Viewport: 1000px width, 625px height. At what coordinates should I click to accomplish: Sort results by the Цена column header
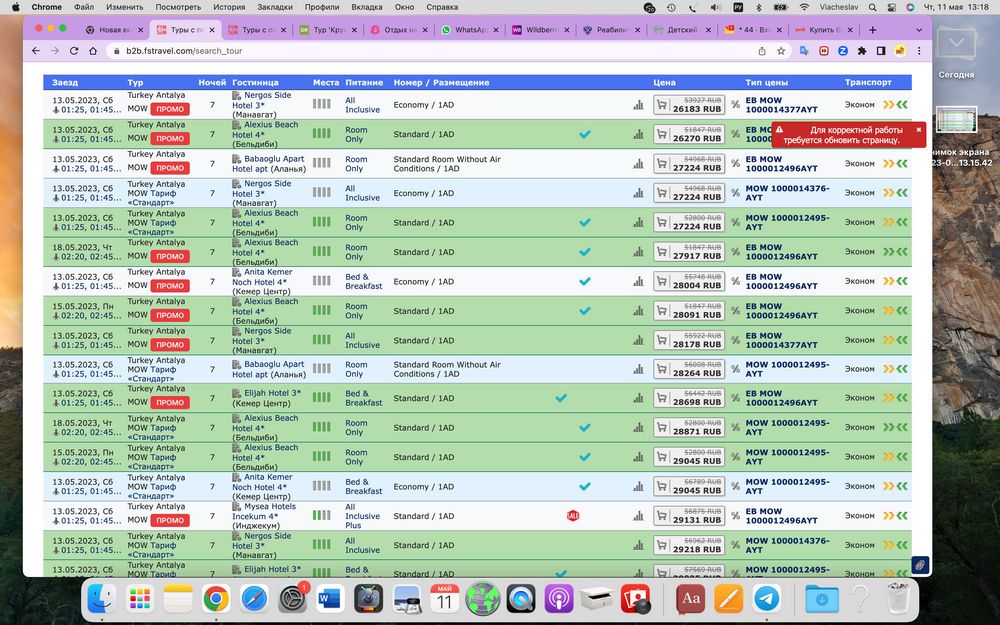(664, 82)
